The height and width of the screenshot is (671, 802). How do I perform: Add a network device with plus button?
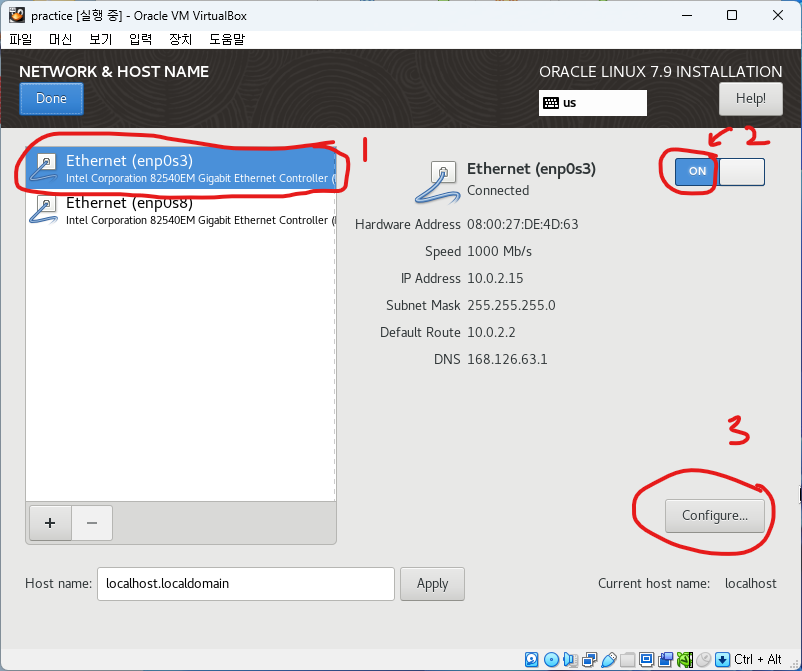tap(50, 523)
